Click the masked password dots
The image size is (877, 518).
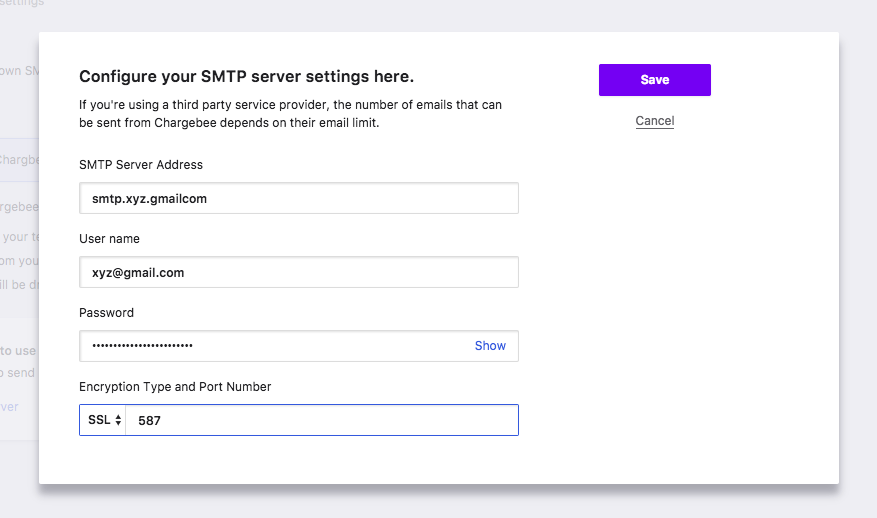[142, 346]
